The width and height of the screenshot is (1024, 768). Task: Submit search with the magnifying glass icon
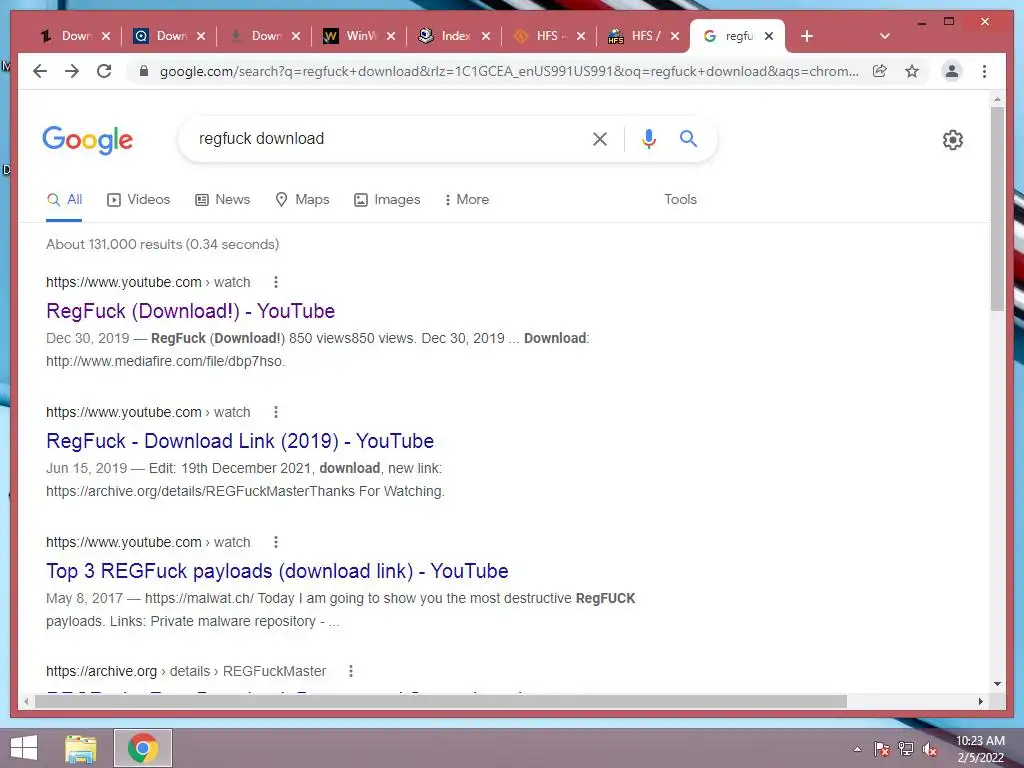point(688,138)
